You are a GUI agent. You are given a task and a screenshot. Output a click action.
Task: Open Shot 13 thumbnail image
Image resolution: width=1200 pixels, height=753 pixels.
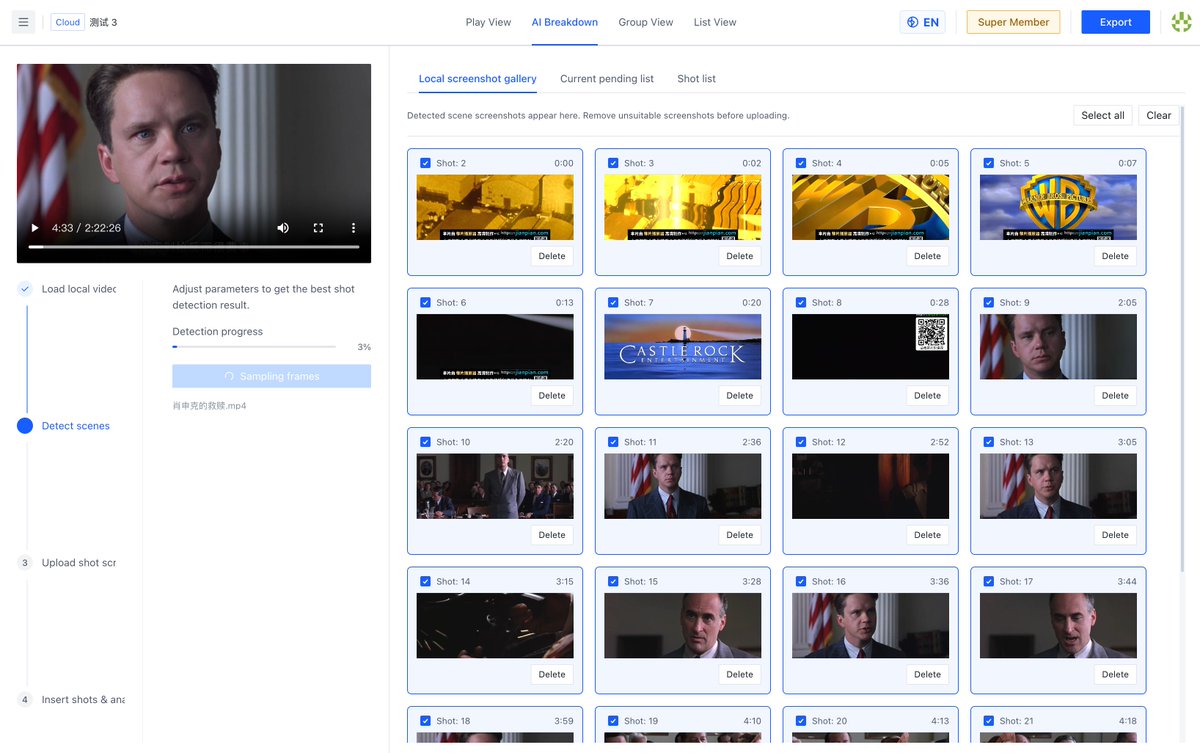pyautogui.click(x=1058, y=486)
